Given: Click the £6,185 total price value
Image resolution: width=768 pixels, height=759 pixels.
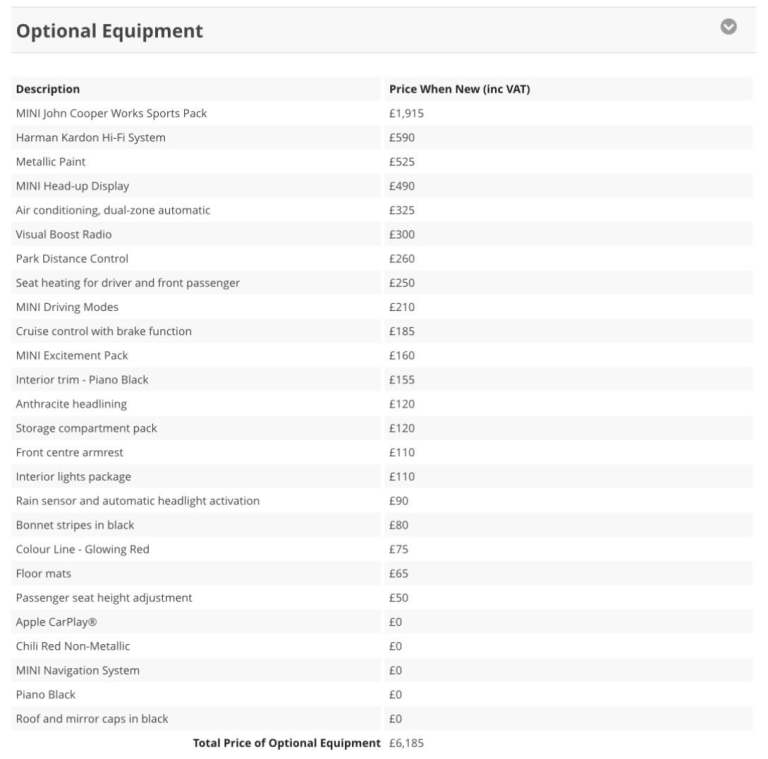Looking at the screenshot, I should 406,743.
